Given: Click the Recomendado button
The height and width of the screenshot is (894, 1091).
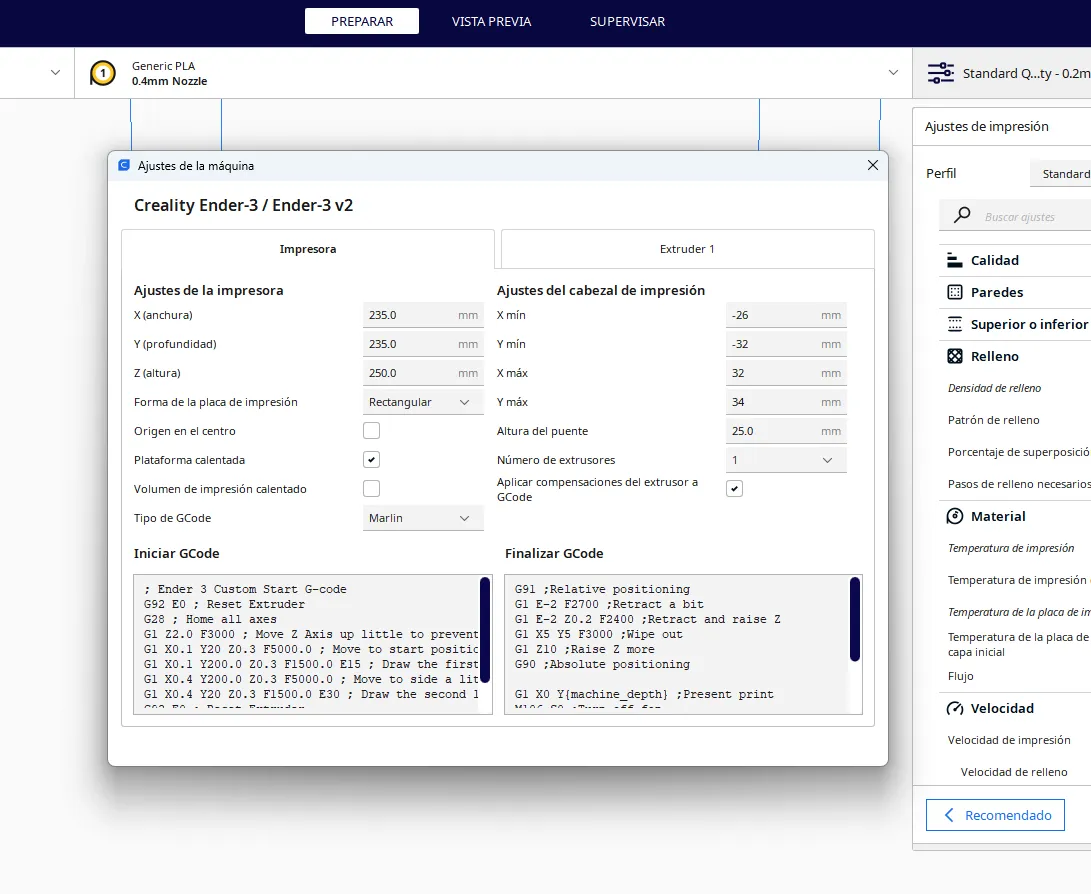Looking at the screenshot, I should 995,815.
